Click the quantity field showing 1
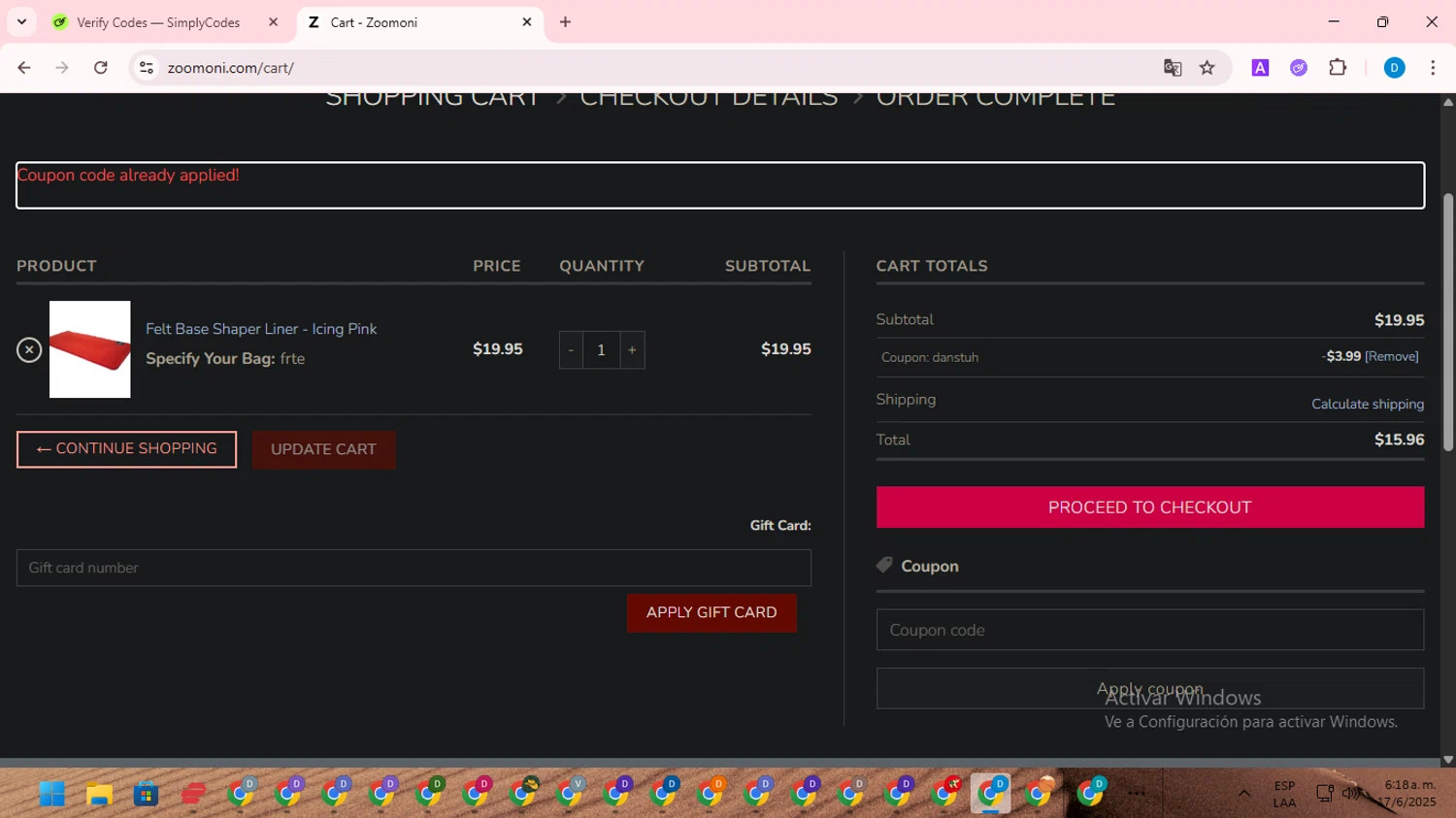 pos(601,350)
